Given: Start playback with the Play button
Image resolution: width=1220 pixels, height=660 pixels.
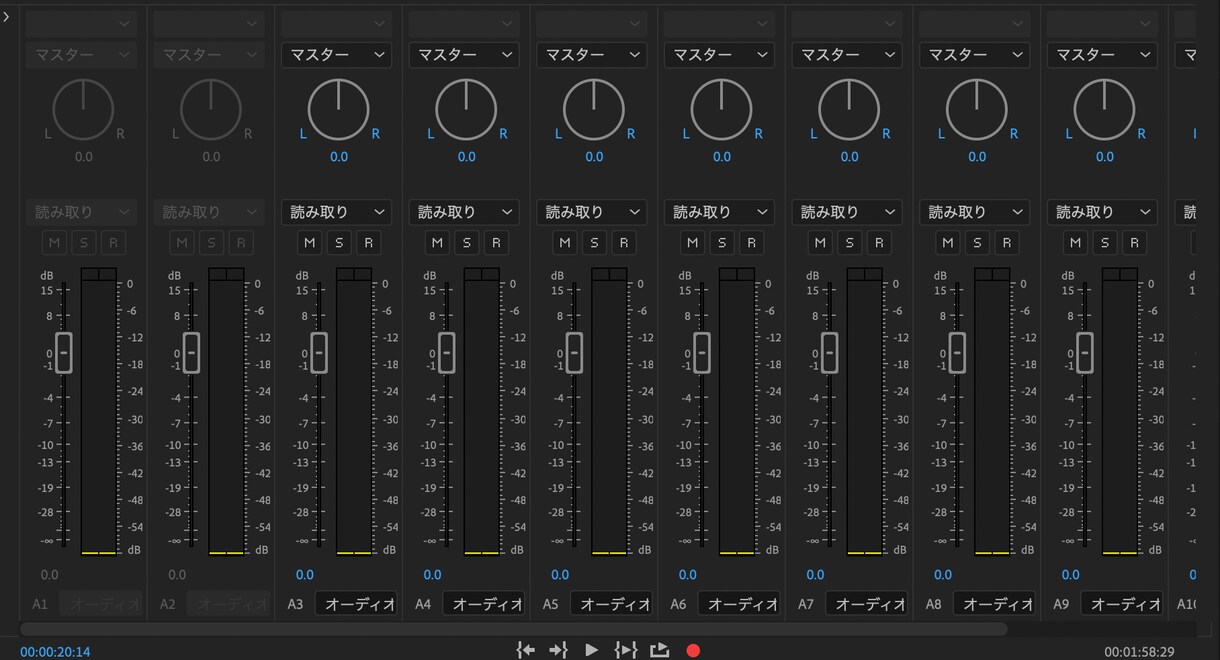Looking at the screenshot, I should 592,650.
